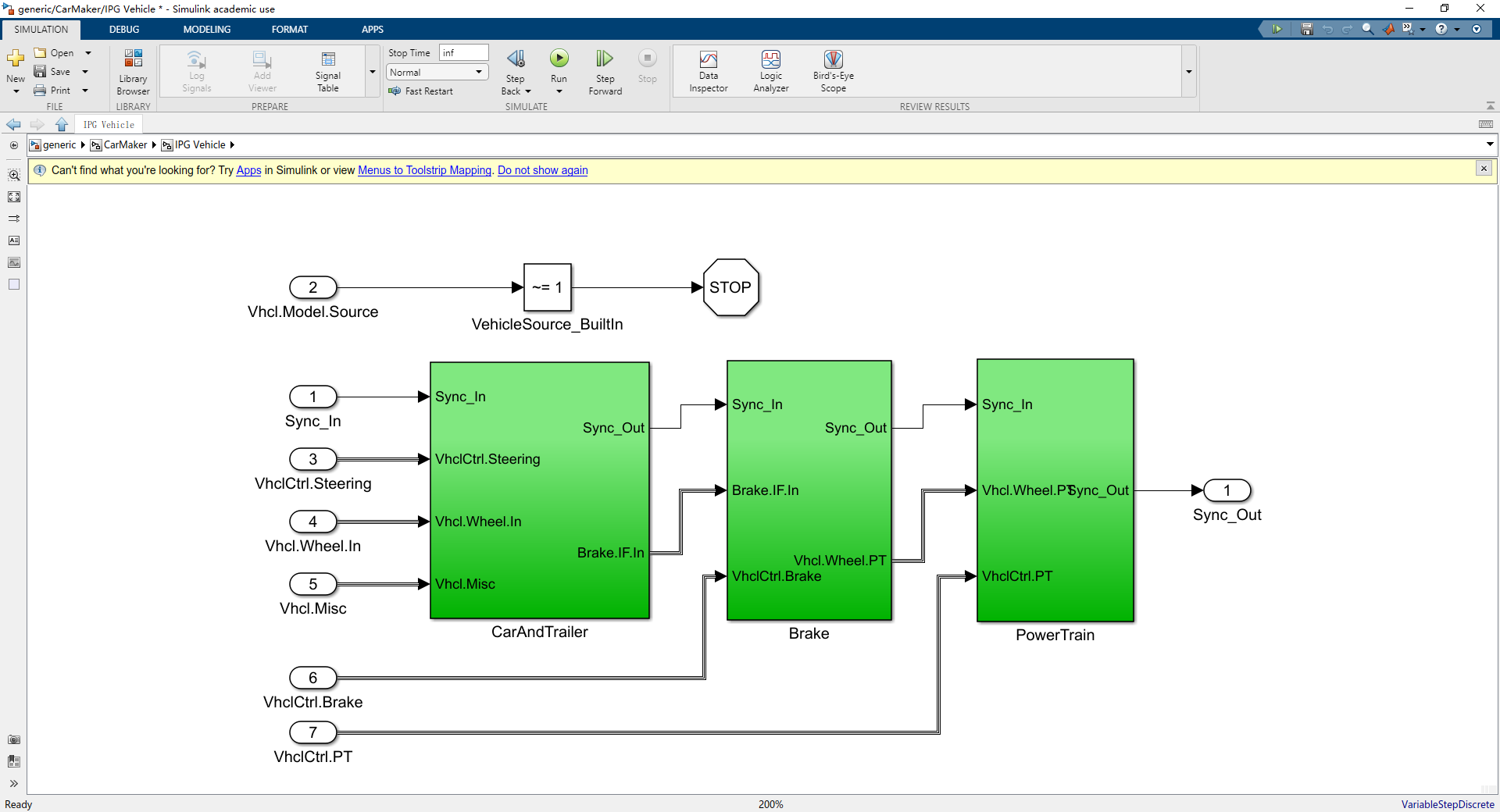The image size is (1500, 812).
Task: Select the CarAndTrailer subsystem block
Action: coord(540,490)
